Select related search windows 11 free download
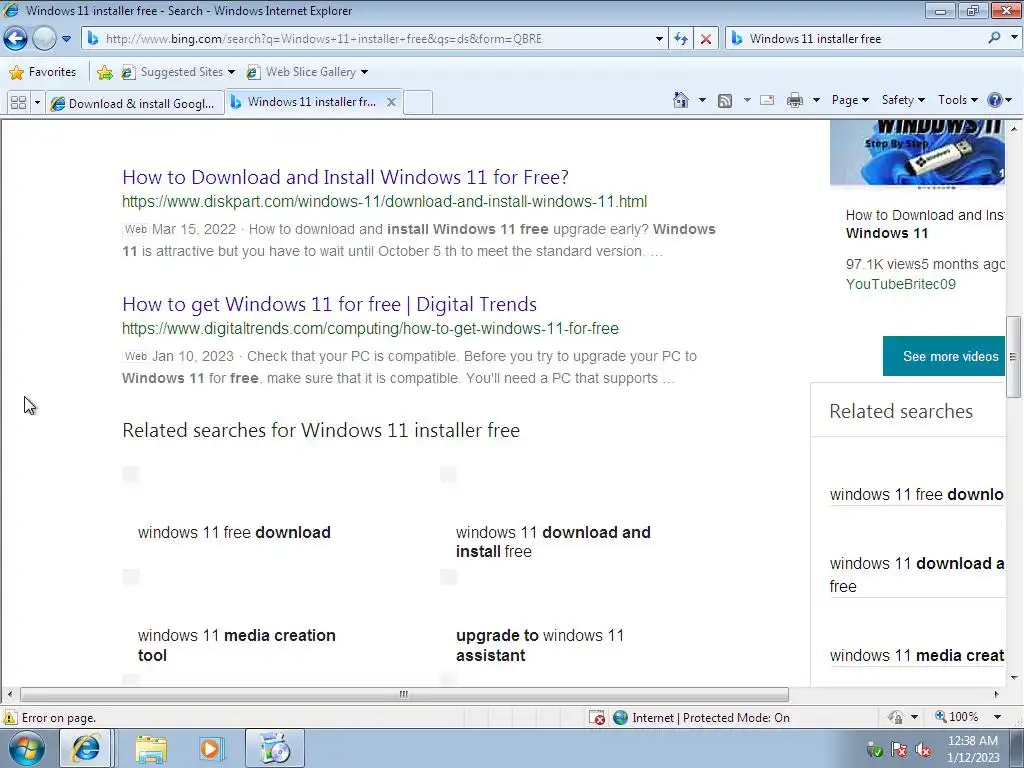This screenshot has width=1024, height=768. tap(234, 532)
